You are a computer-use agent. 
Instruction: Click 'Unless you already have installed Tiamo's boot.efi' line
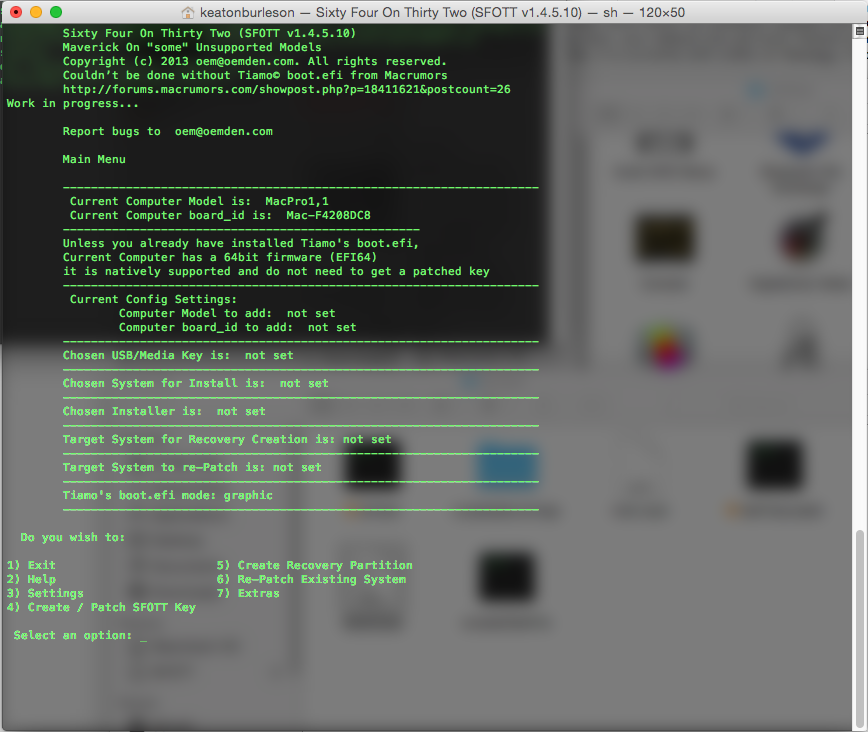(241, 243)
